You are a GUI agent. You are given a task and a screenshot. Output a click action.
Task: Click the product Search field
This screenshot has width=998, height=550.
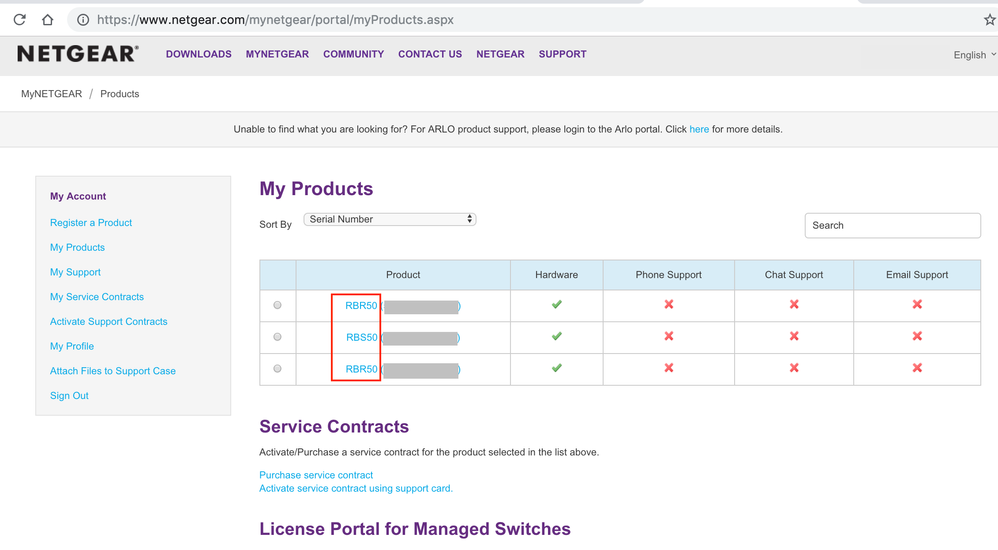[x=892, y=225]
